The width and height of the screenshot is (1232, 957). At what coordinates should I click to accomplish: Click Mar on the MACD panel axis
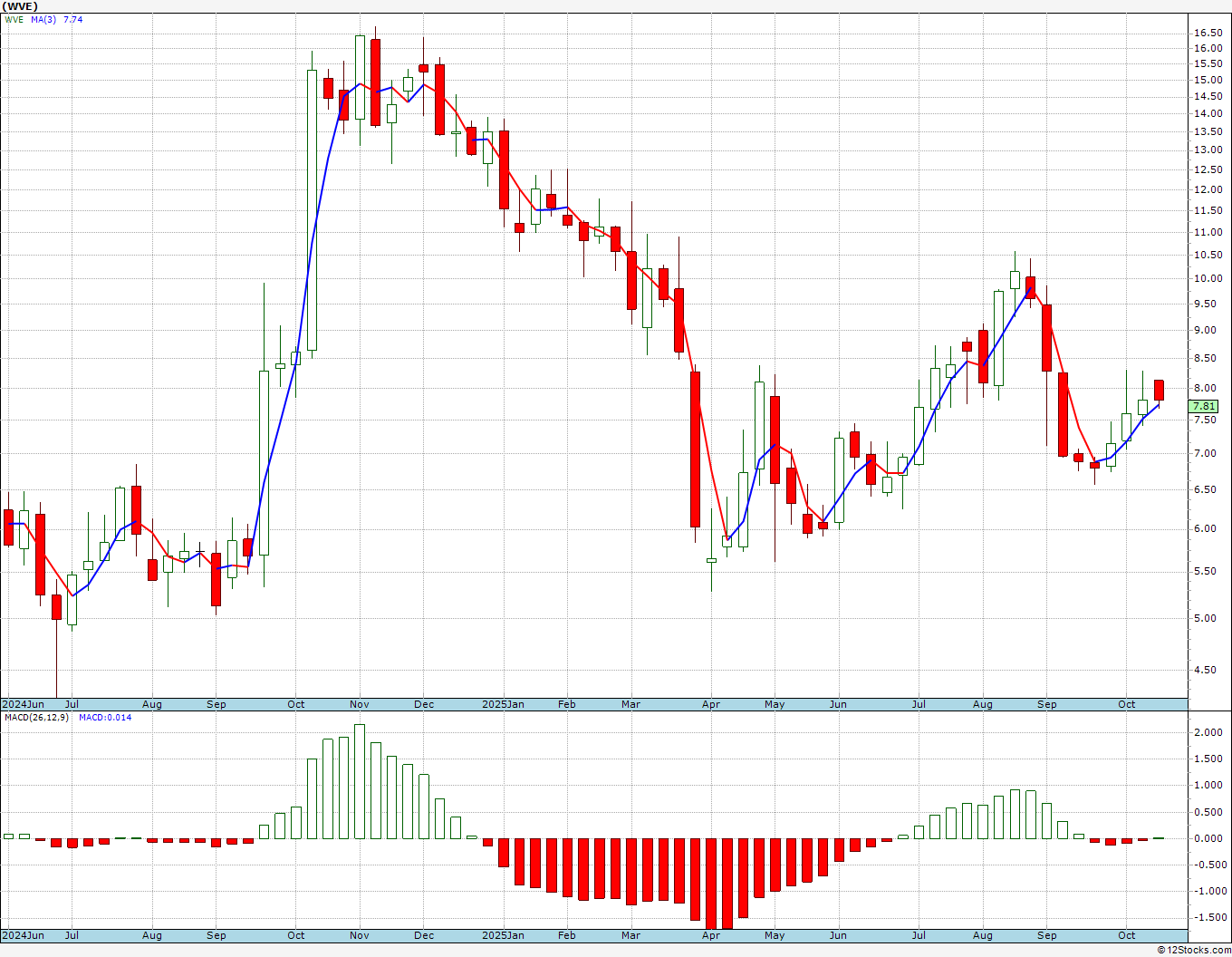coord(631,935)
